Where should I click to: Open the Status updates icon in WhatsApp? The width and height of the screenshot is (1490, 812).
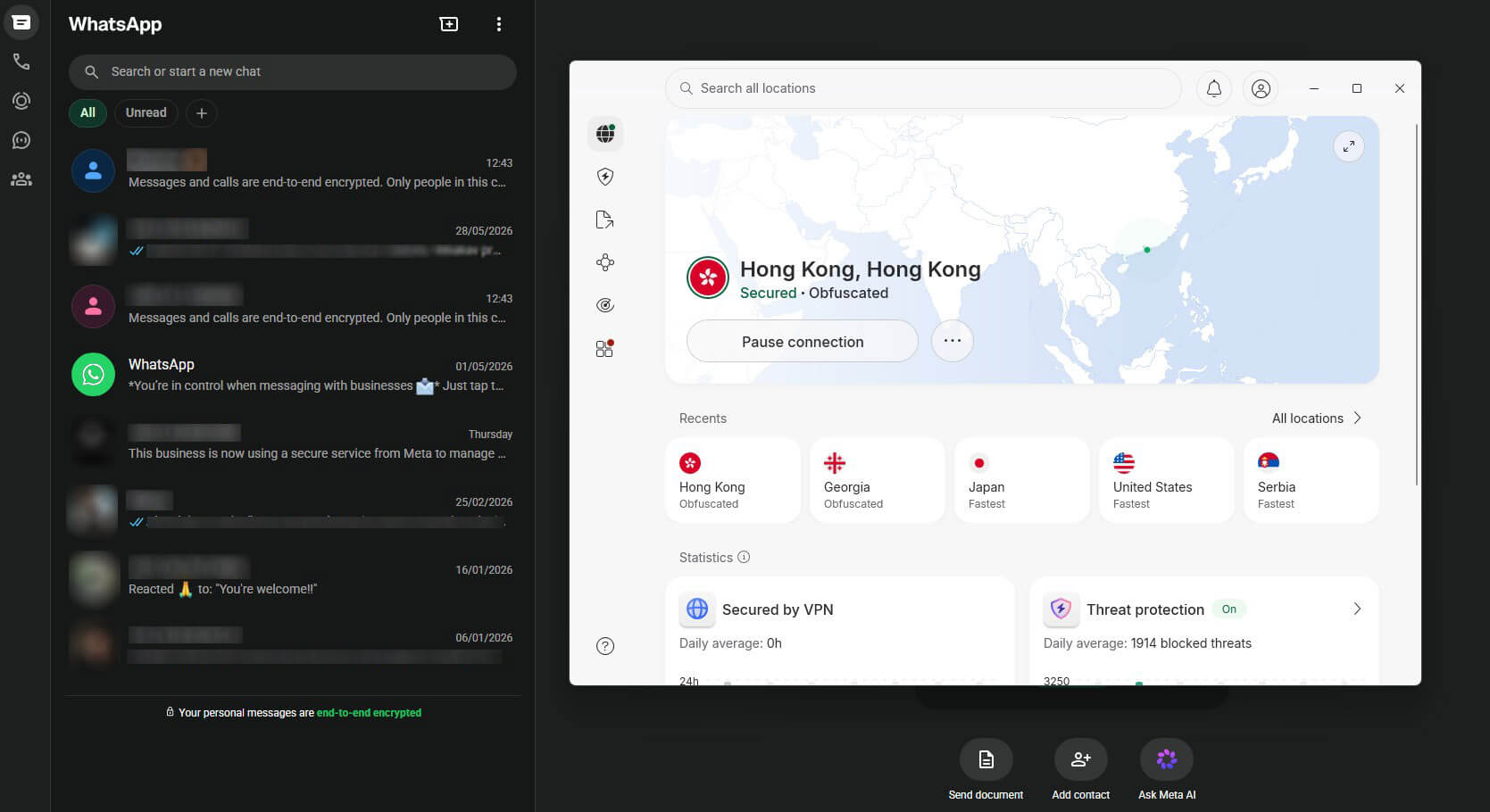point(21,101)
